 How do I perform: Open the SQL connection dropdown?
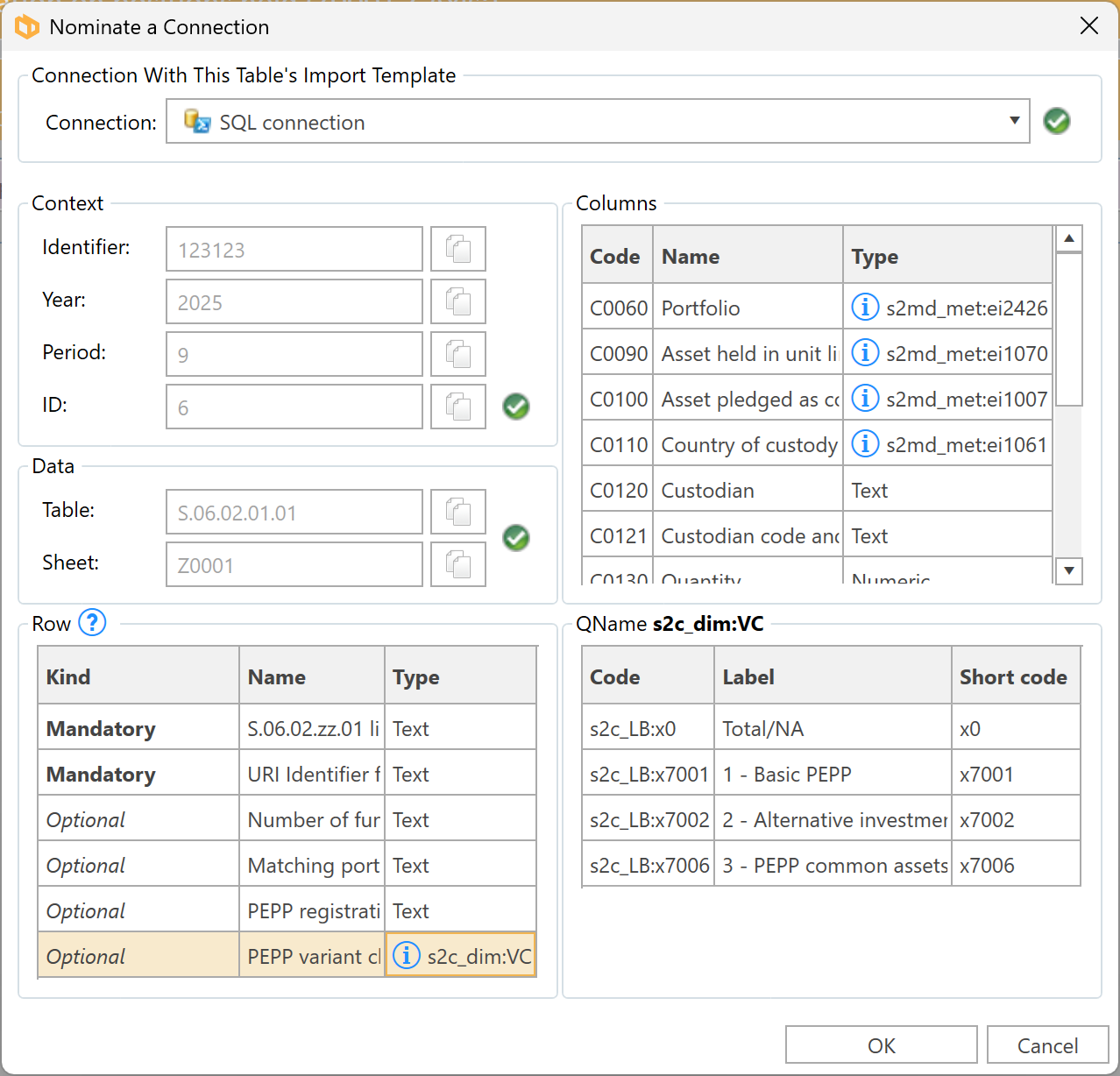(1014, 121)
